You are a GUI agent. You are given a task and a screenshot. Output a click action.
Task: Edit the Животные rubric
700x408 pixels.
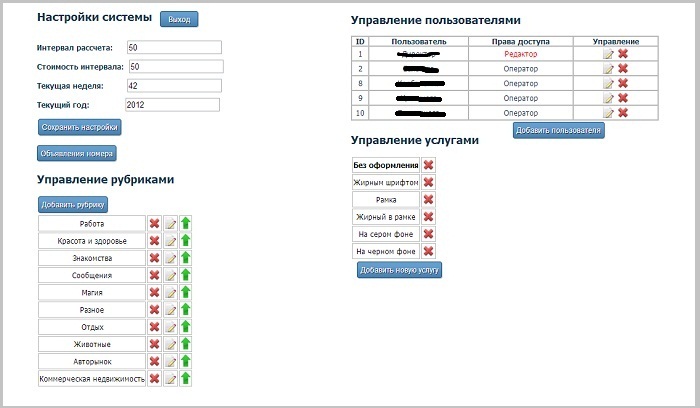click(x=171, y=344)
